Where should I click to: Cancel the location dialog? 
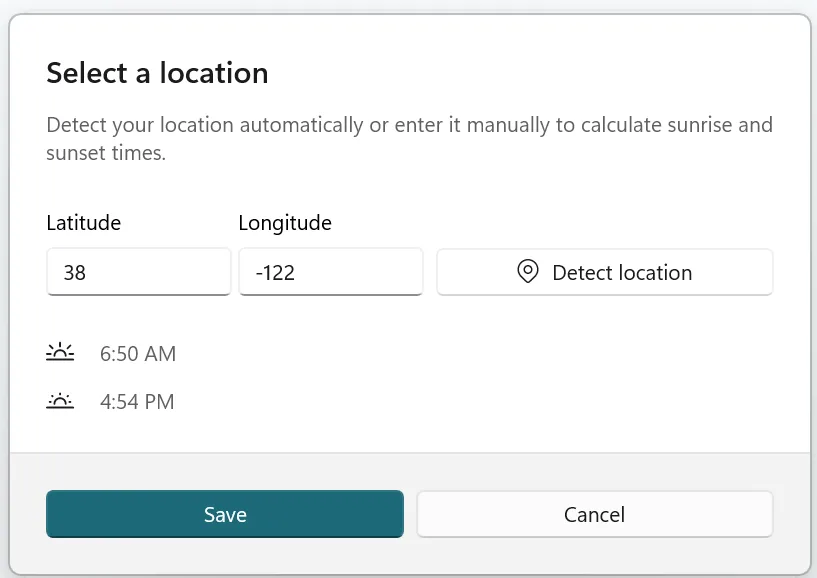(594, 514)
